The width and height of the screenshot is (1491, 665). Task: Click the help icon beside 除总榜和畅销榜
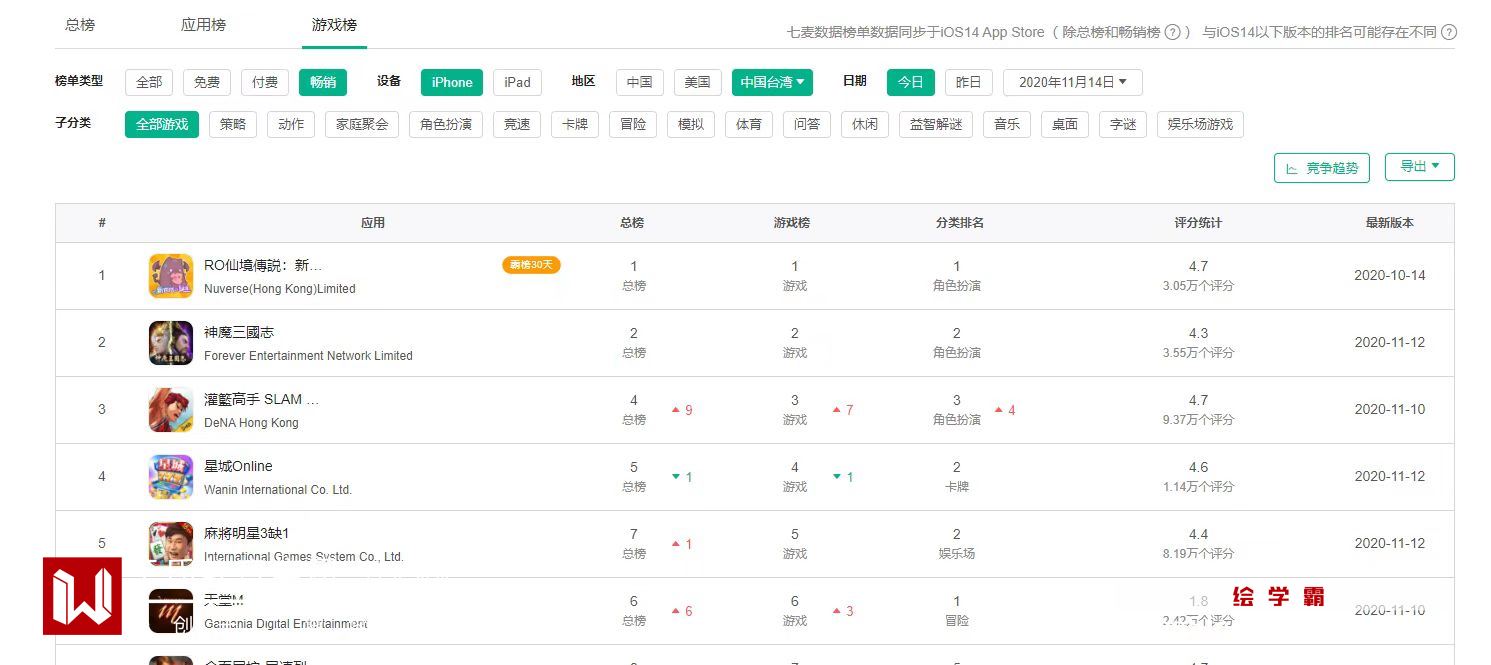click(x=1173, y=32)
